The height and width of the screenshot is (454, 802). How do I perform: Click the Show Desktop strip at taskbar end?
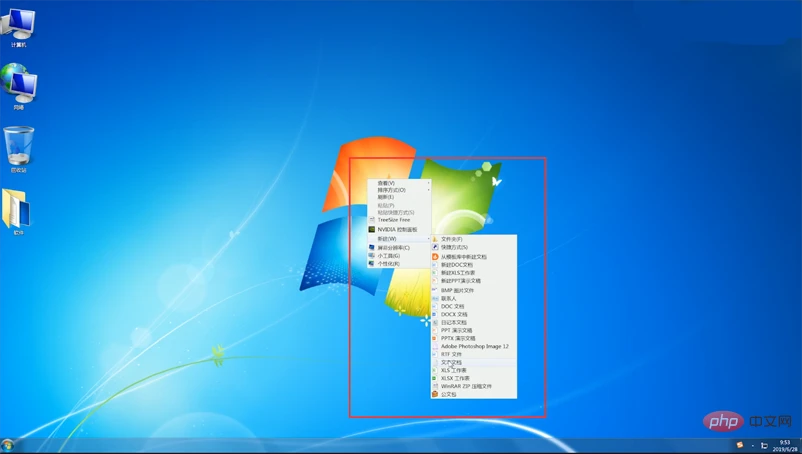799,445
